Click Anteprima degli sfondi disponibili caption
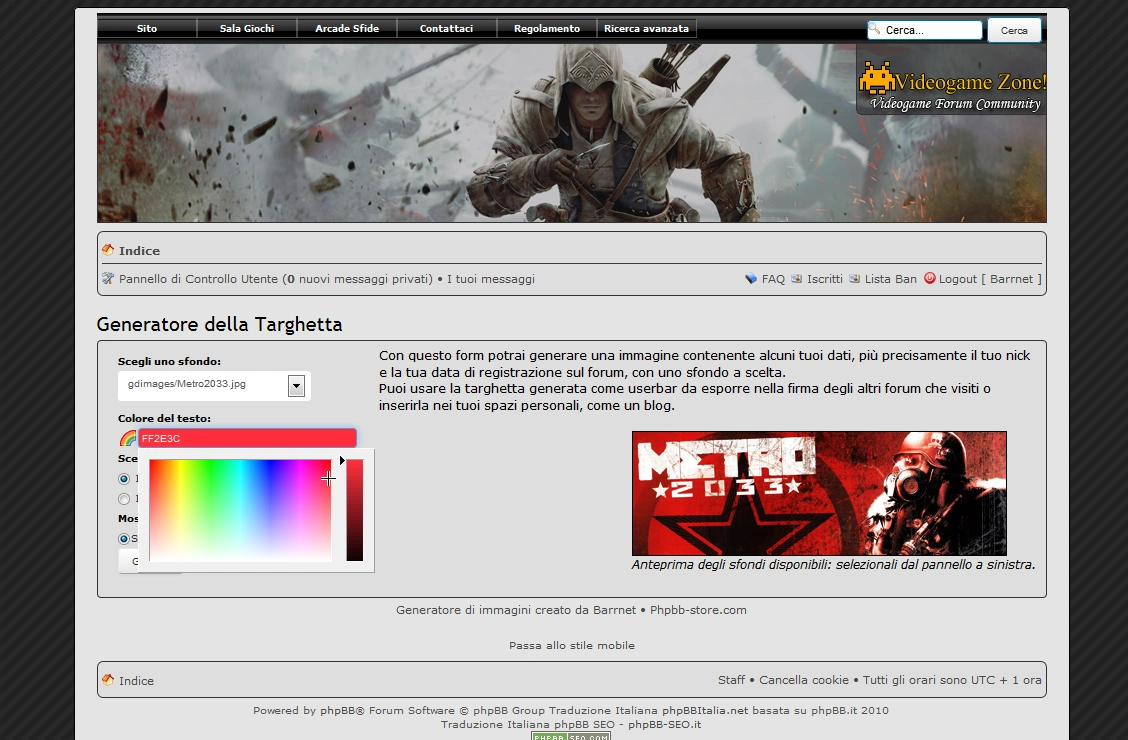 pyautogui.click(x=833, y=565)
